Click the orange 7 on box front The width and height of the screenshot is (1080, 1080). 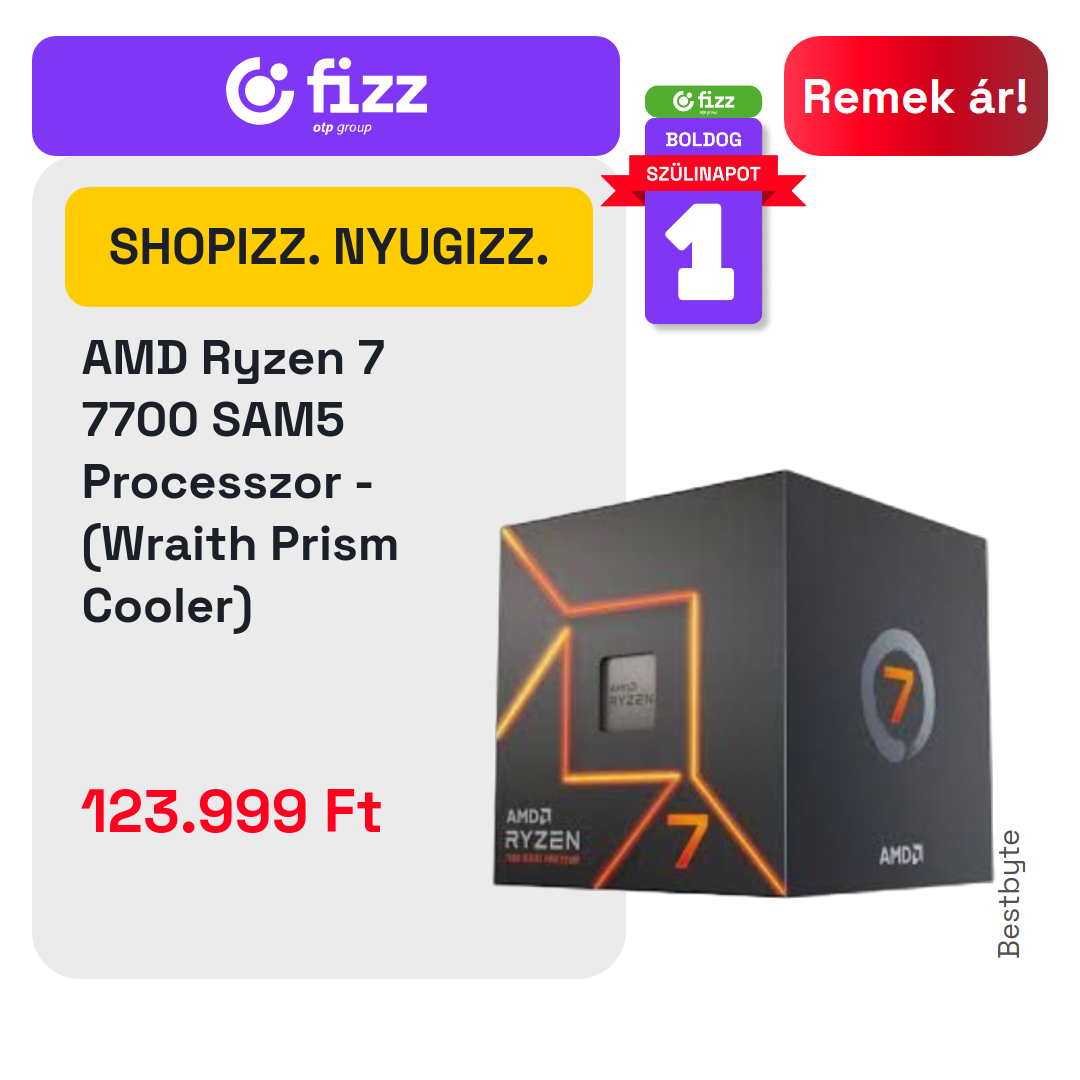point(687,841)
